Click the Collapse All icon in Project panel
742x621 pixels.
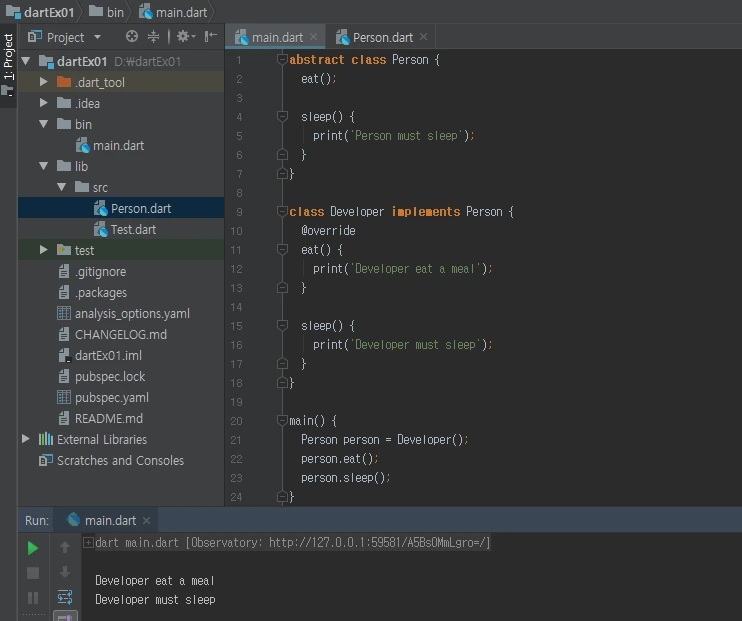pyautogui.click(x=154, y=37)
